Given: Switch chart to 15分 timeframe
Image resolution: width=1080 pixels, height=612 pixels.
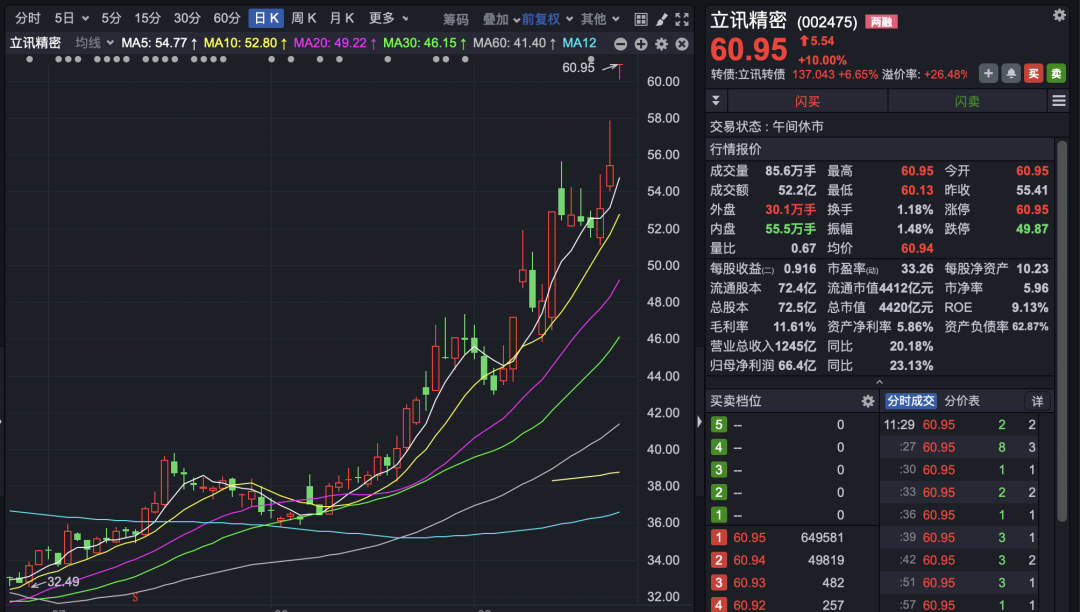Looking at the screenshot, I should tap(147, 18).
